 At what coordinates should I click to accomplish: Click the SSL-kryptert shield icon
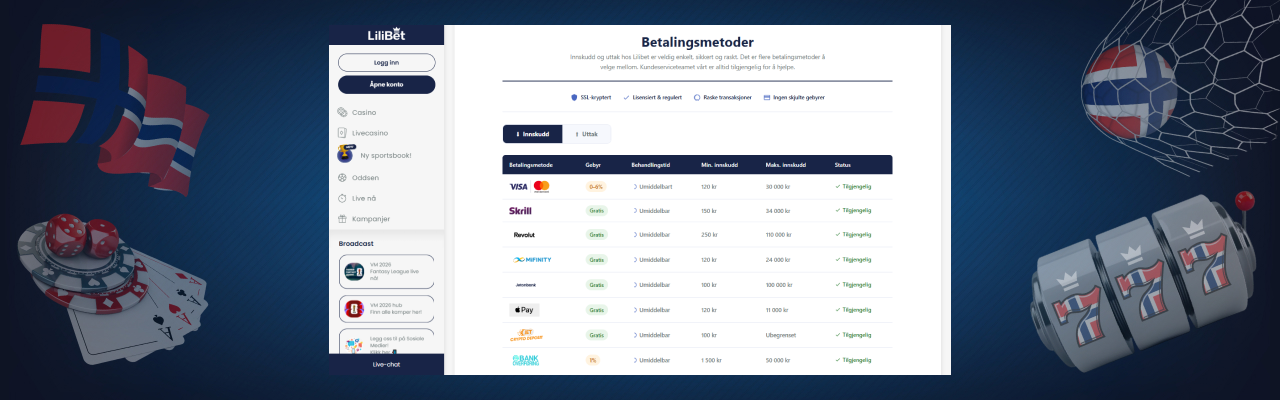pos(574,97)
